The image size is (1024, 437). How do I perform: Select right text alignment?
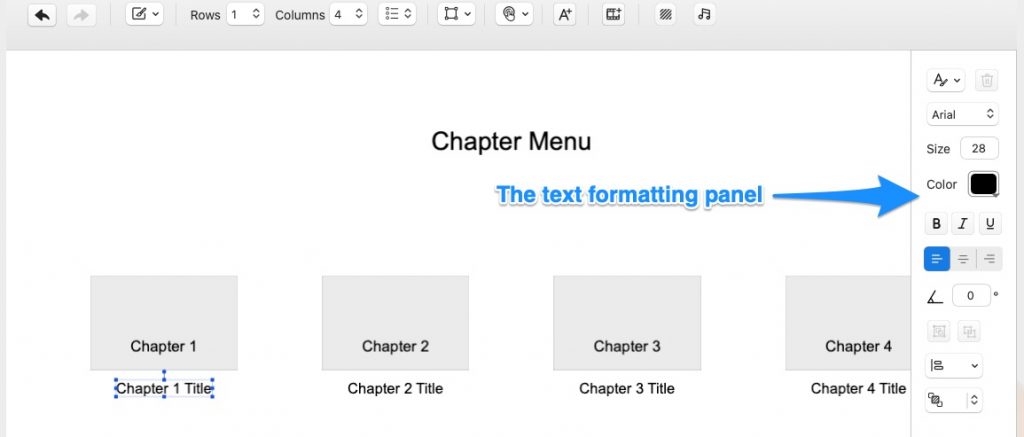click(x=990, y=260)
